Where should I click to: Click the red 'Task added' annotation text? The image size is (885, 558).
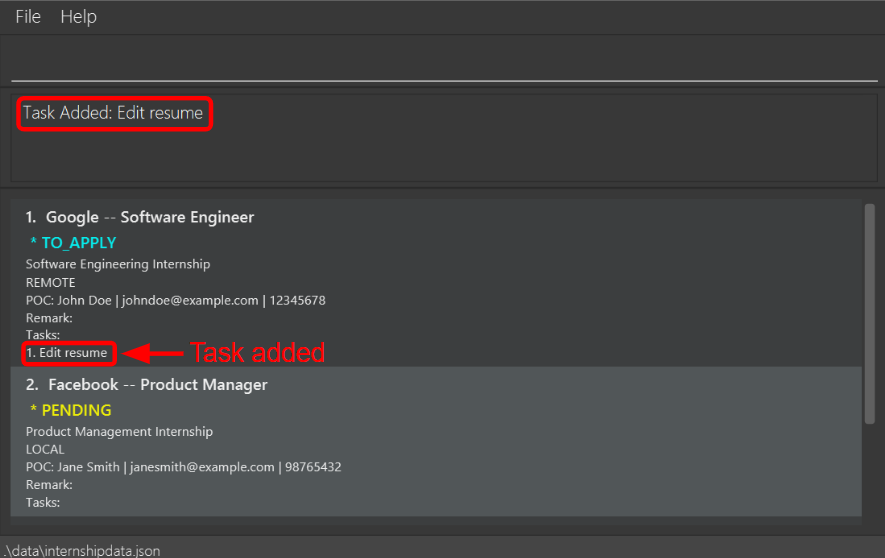pos(257,353)
